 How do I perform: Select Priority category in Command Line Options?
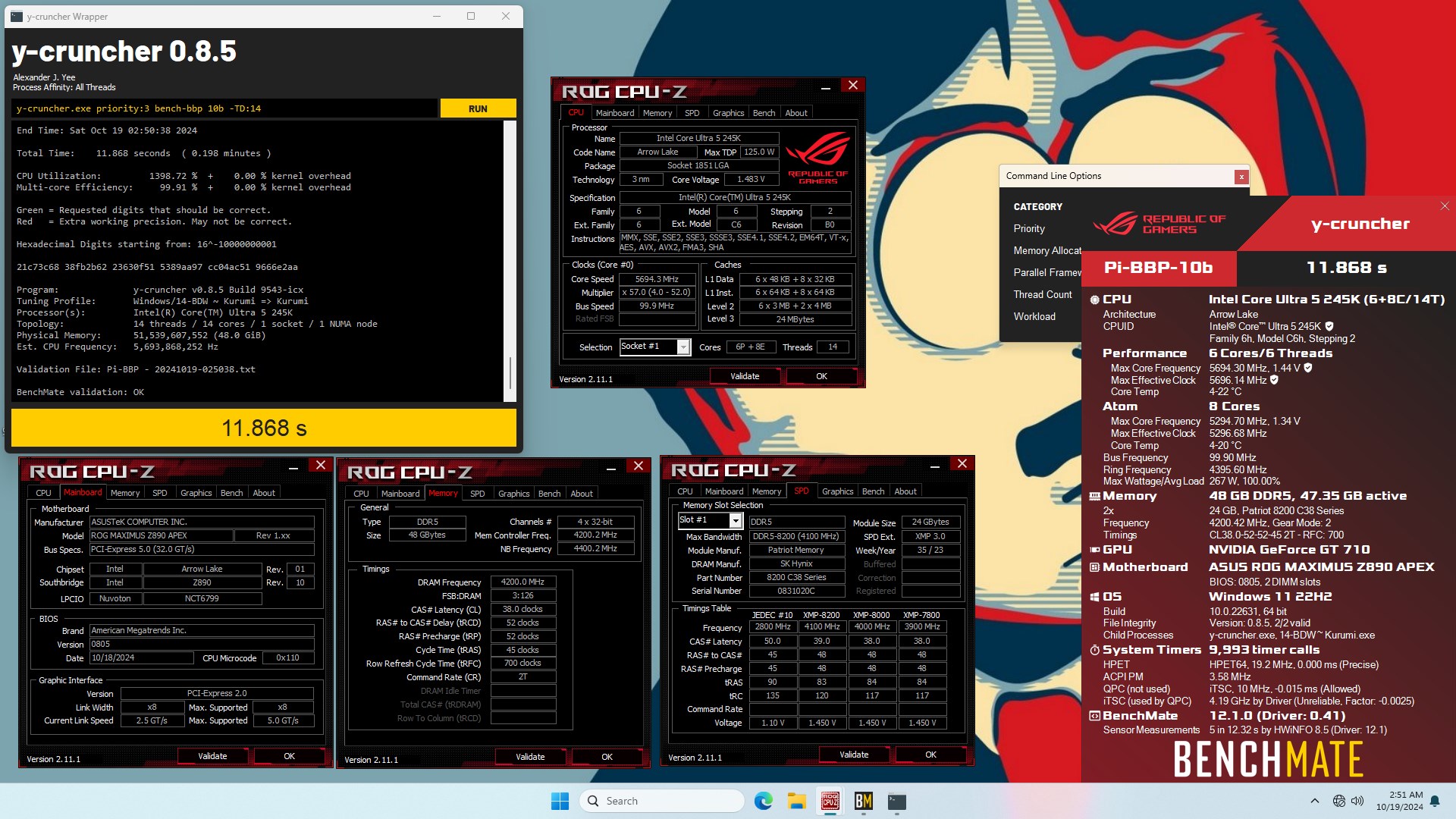pos(1029,228)
